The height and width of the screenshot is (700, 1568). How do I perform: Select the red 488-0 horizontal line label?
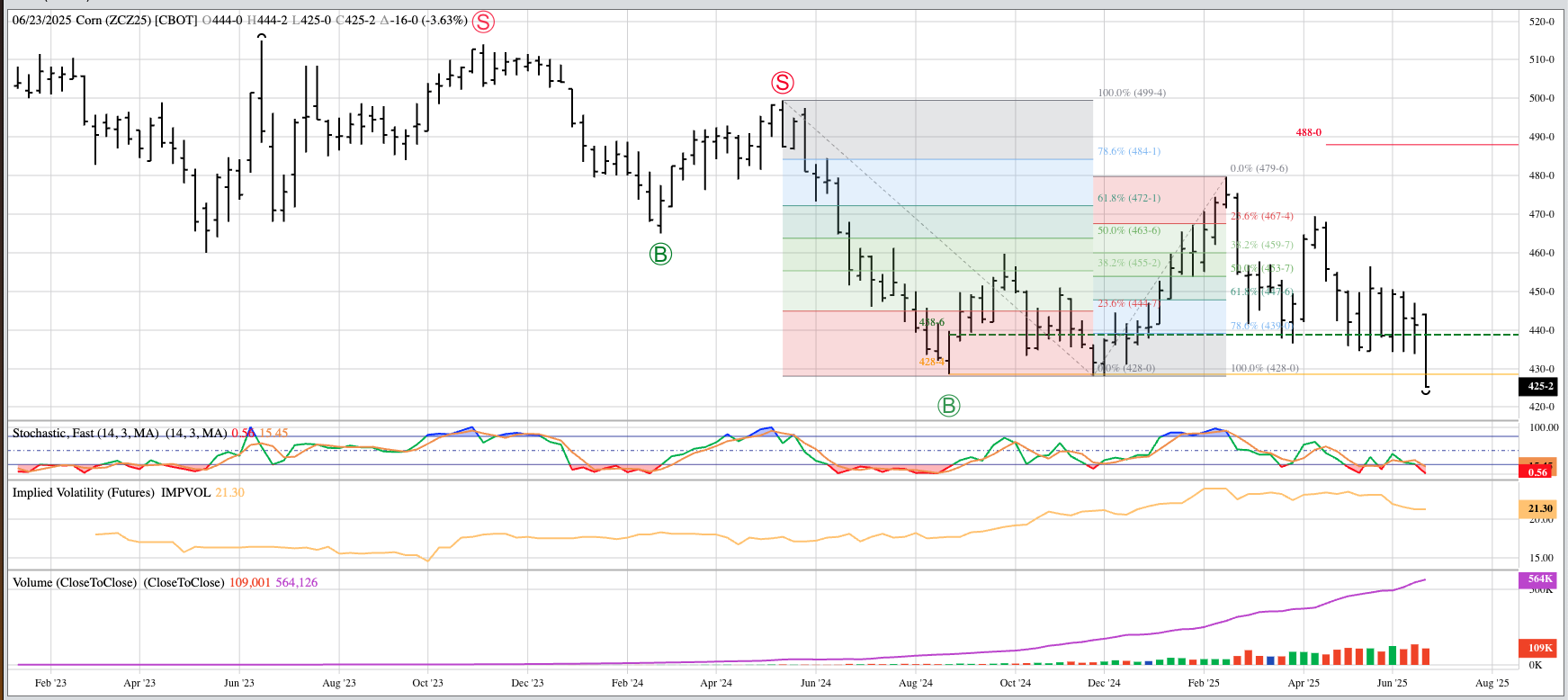(1308, 132)
